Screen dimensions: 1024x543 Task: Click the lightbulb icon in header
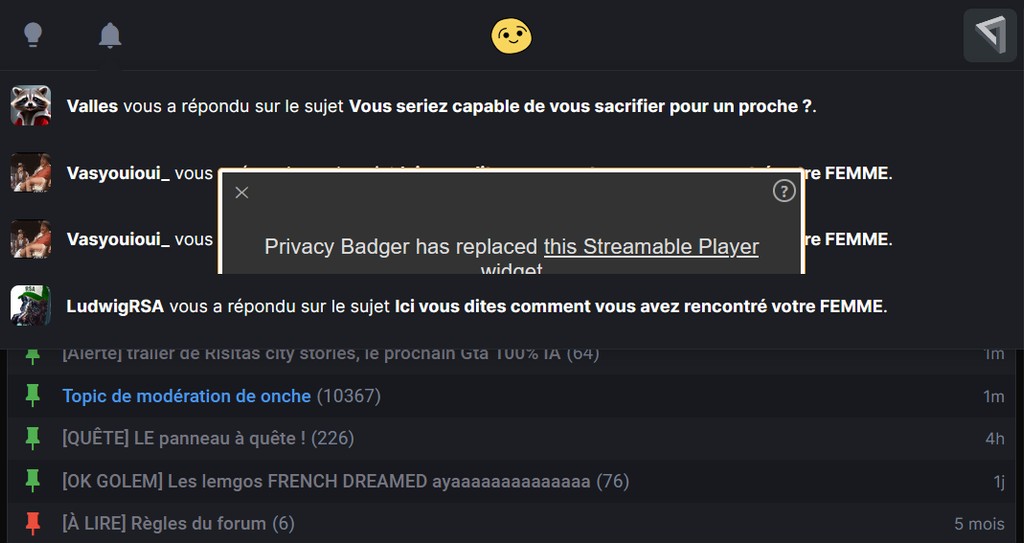coord(33,36)
